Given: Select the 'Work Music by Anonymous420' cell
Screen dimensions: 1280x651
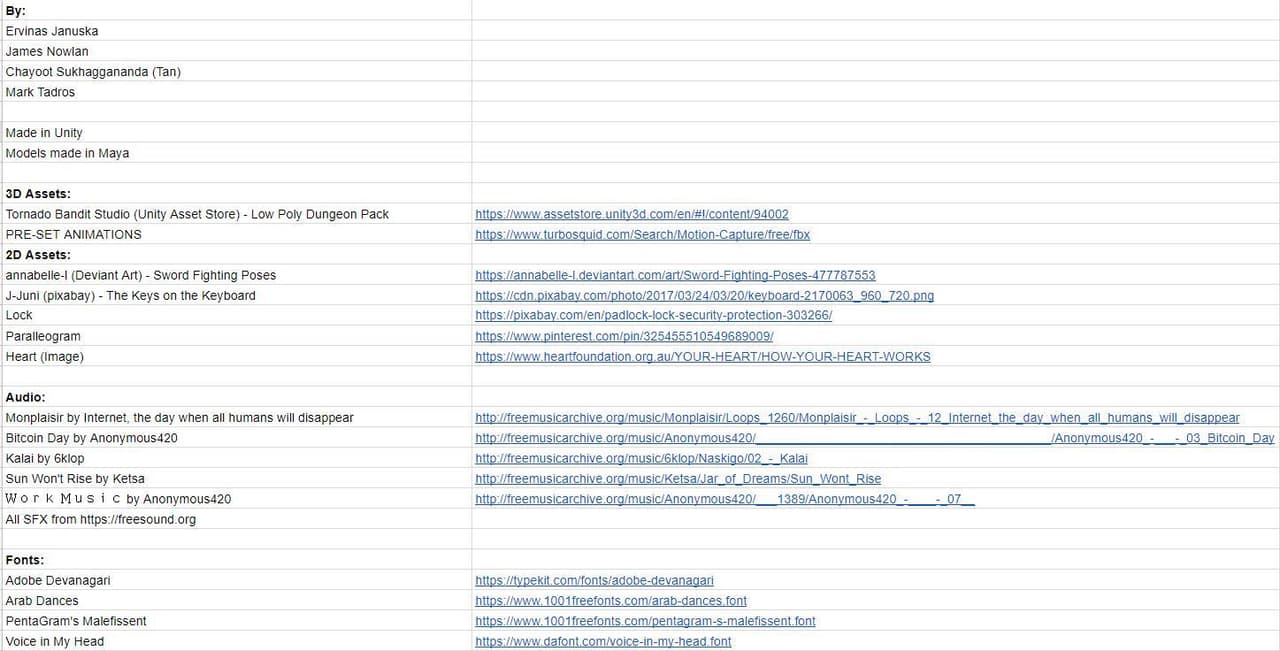Looking at the screenshot, I should pos(236,499).
